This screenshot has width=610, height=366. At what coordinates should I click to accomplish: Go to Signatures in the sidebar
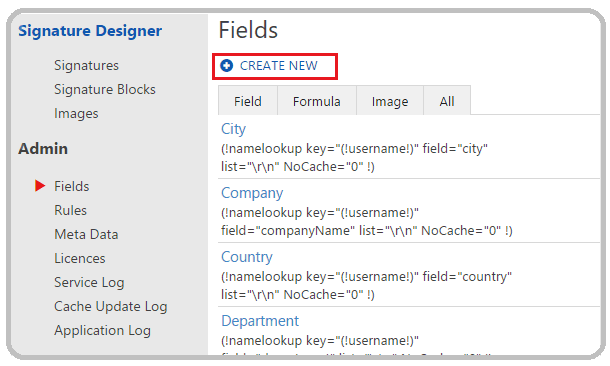(86, 65)
